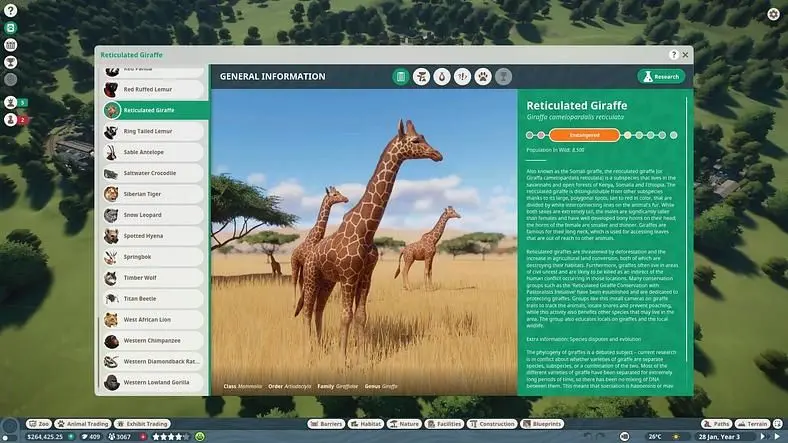Image resolution: width=788 pixels, height=443 pixels.
Task: Click the Research button
Action: pos(661,77)
